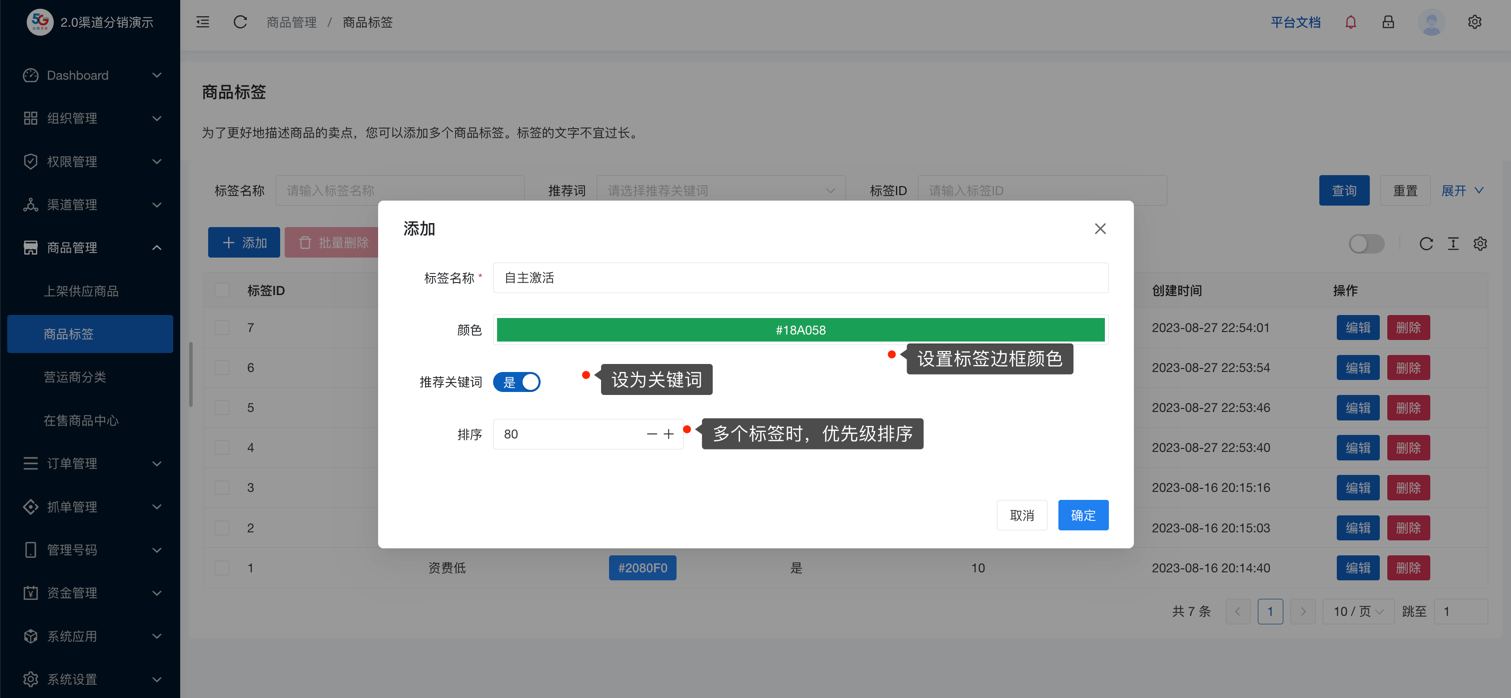Open the green #18A058 color picker
Viewport: 1511px width, 698px height.
coord(800,330)
